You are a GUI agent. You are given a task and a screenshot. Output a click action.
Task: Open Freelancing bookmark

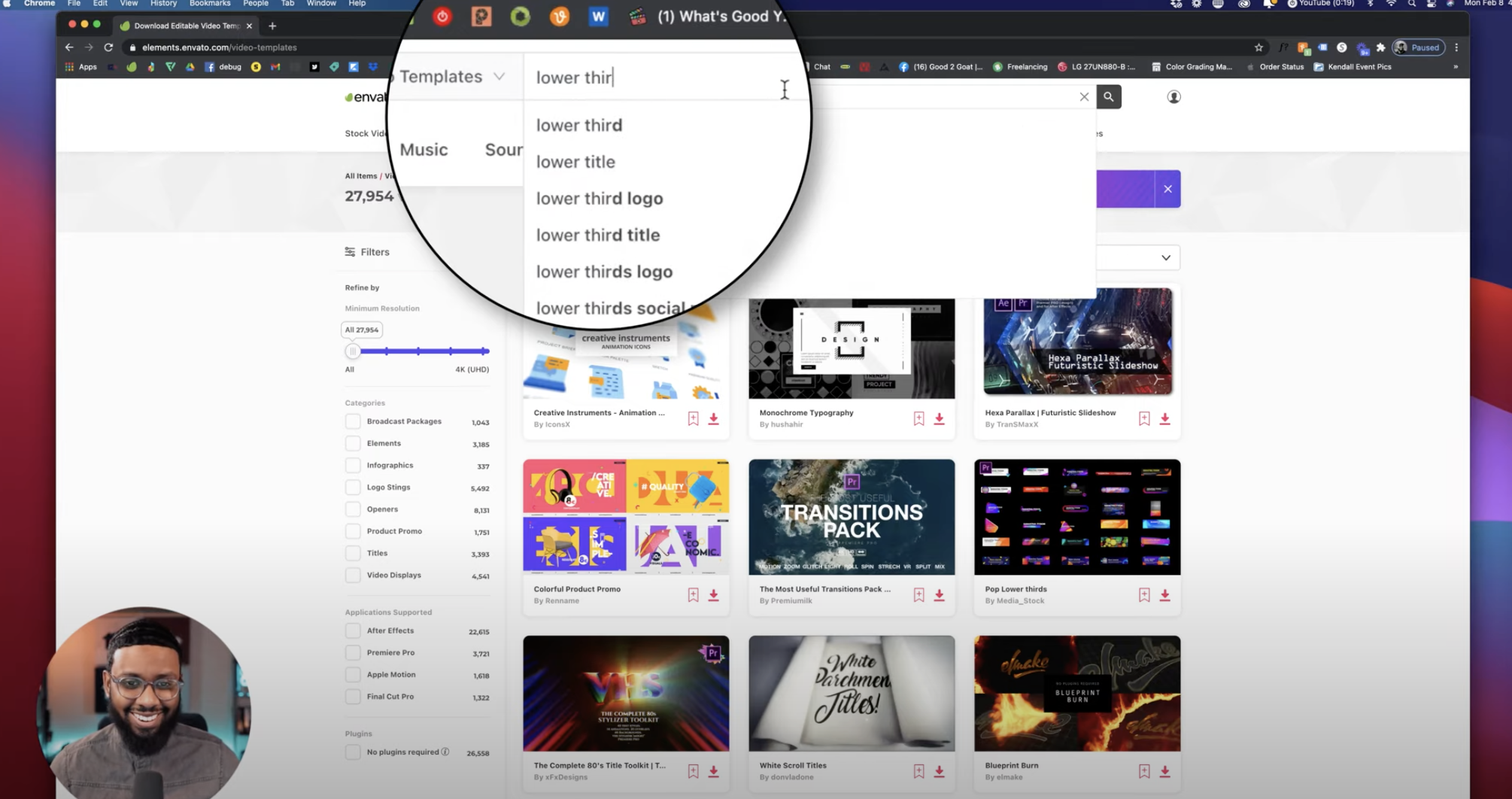1020,67
